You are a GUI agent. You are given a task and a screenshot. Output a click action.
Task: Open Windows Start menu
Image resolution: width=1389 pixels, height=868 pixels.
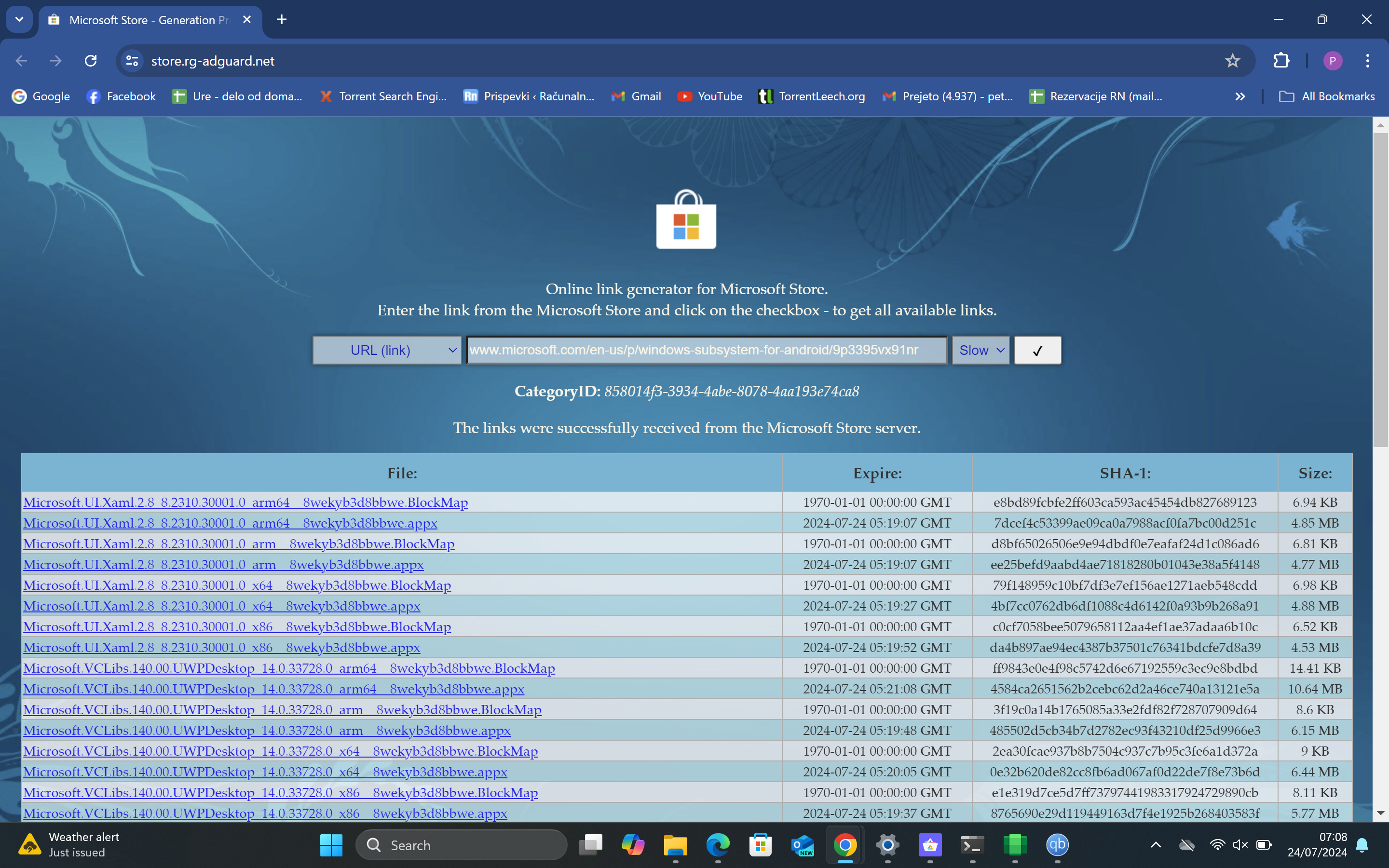[331, 845]
